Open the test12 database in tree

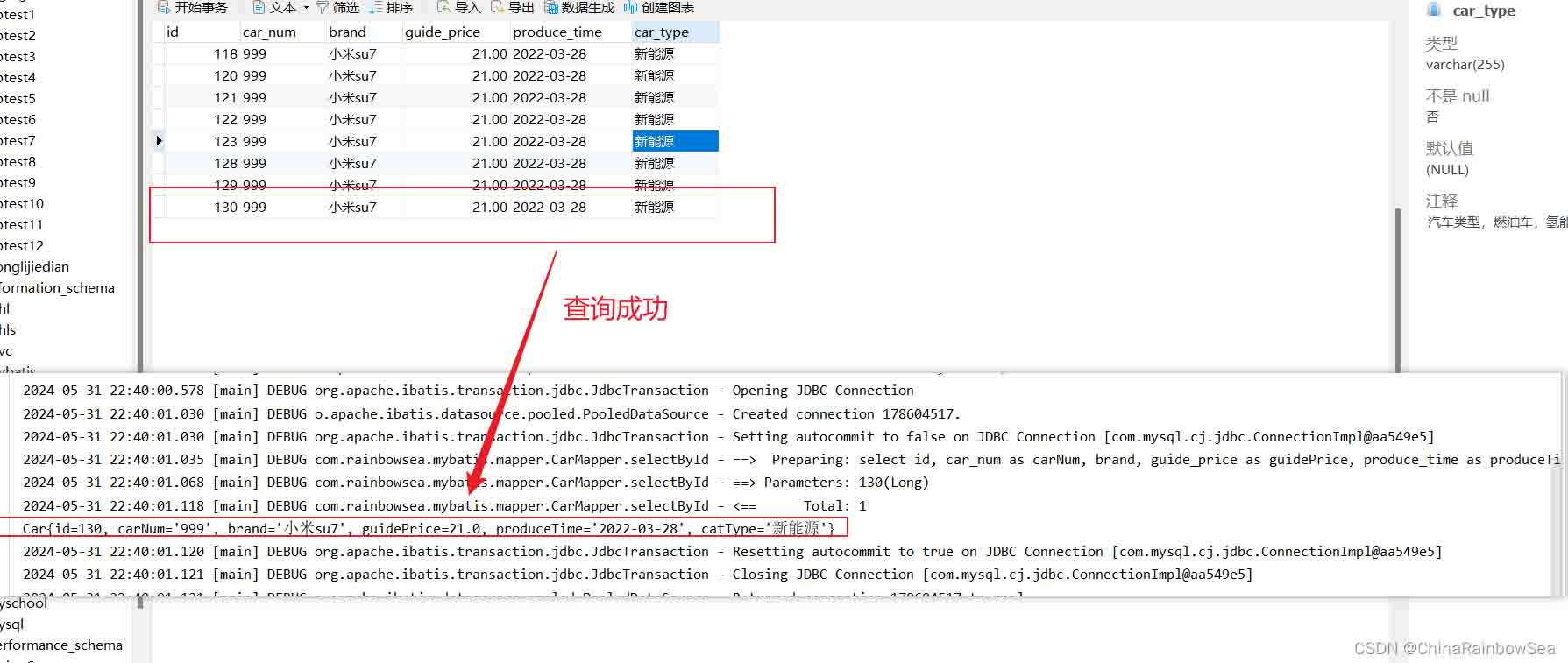22,246
